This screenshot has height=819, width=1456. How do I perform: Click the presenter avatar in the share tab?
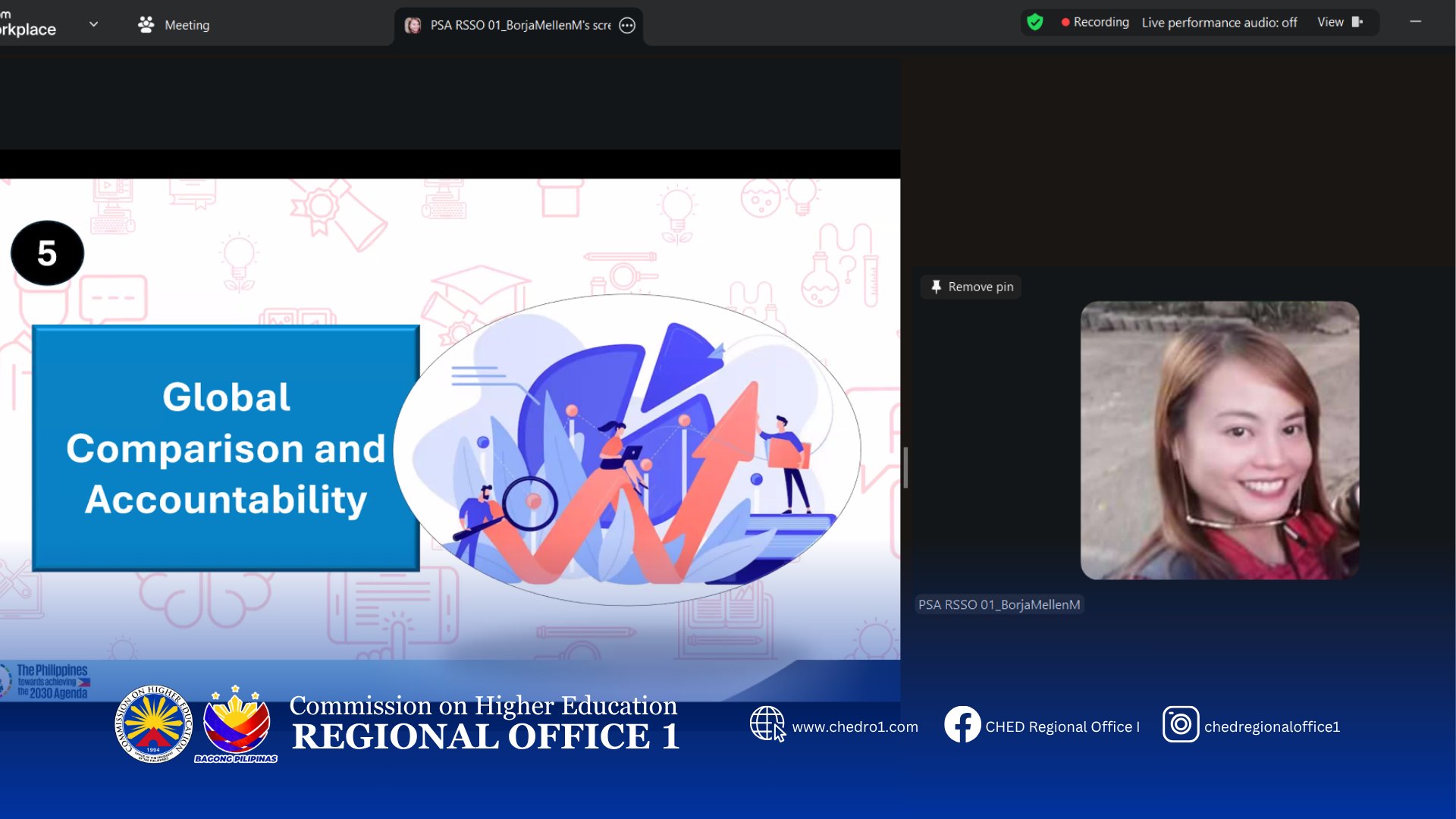pos(413,25)
